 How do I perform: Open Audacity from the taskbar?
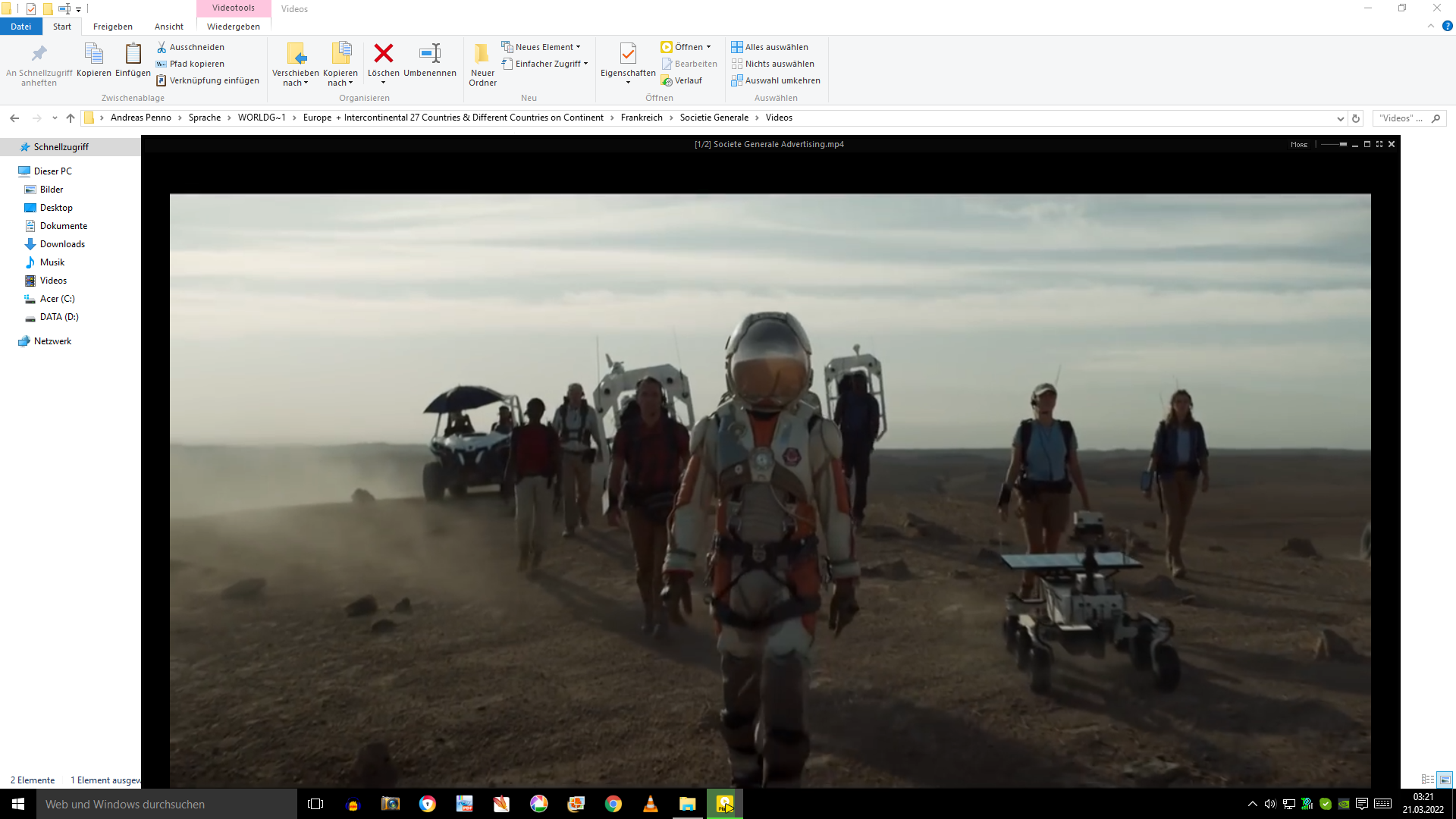[x=353, y=804]
